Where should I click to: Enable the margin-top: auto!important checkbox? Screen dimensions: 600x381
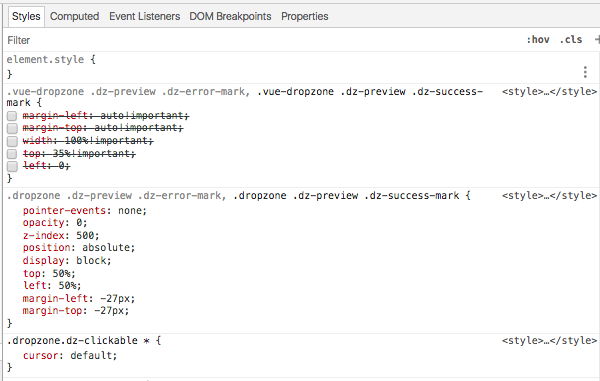(12, 128)
